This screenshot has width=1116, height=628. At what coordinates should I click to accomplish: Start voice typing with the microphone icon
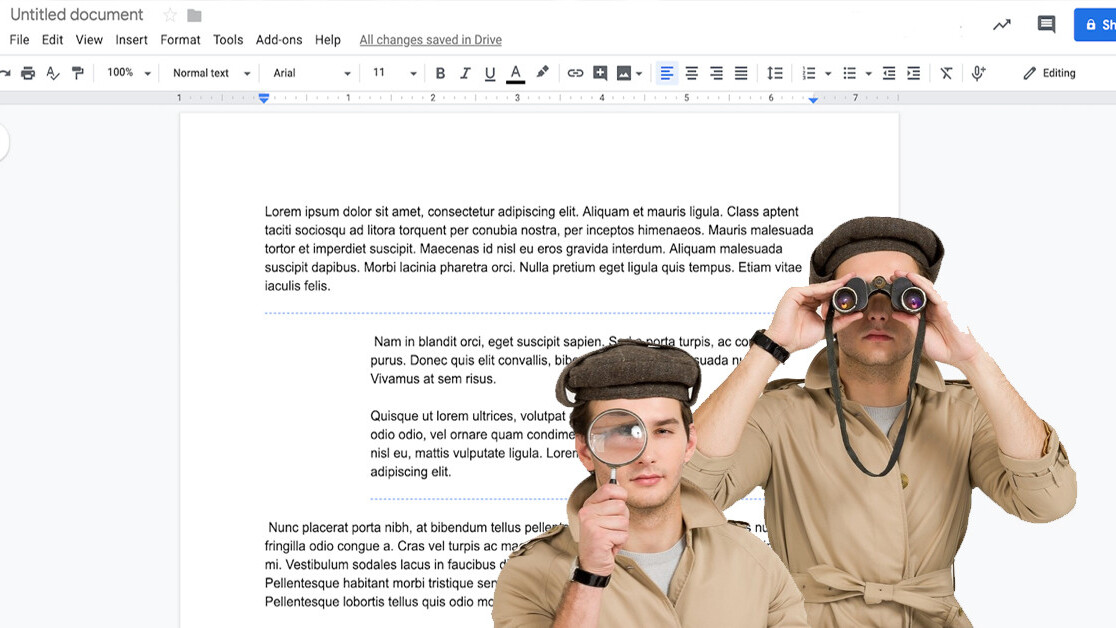[979, 73]
